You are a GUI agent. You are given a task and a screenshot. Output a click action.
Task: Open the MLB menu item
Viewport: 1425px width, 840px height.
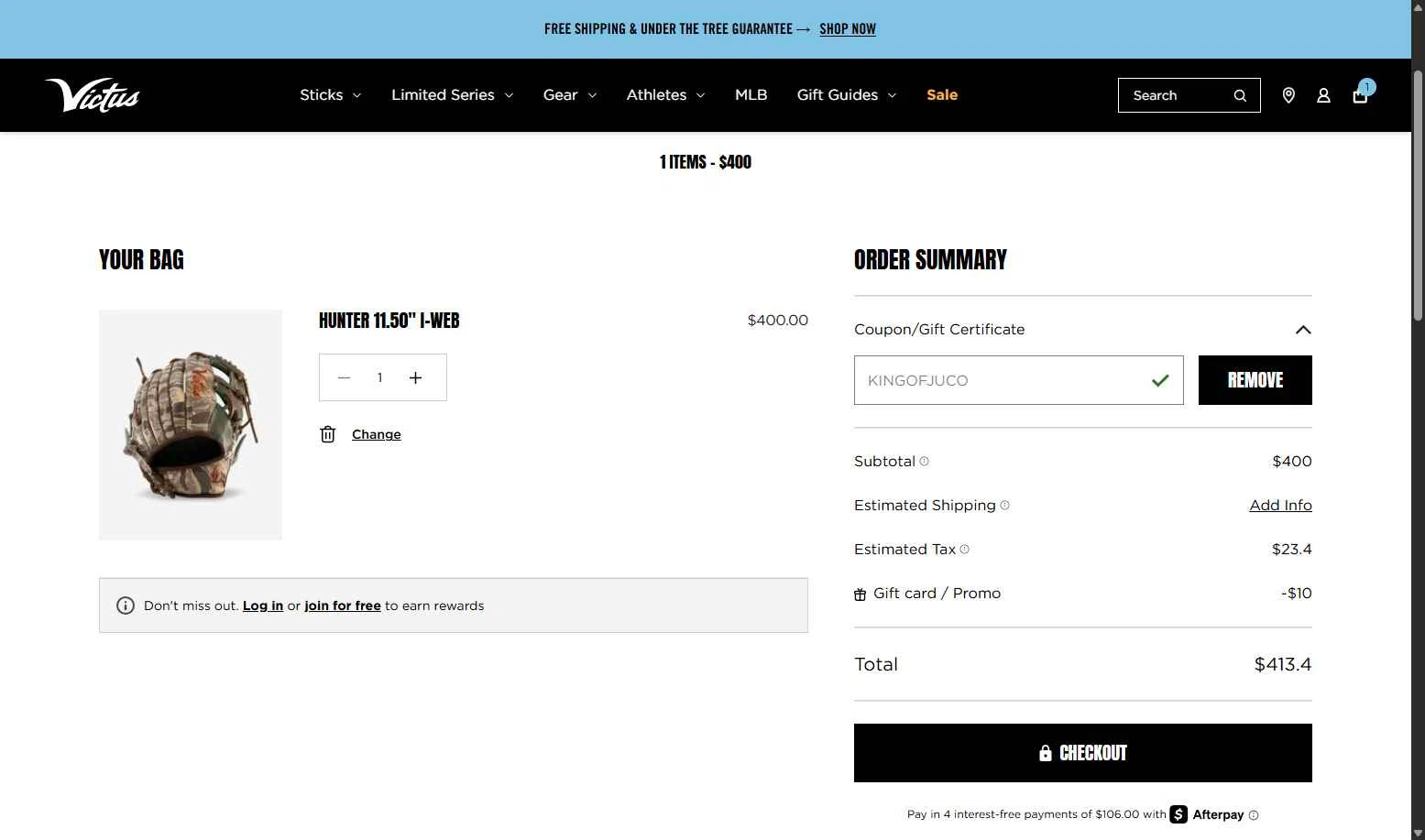[x=751, y=95]
